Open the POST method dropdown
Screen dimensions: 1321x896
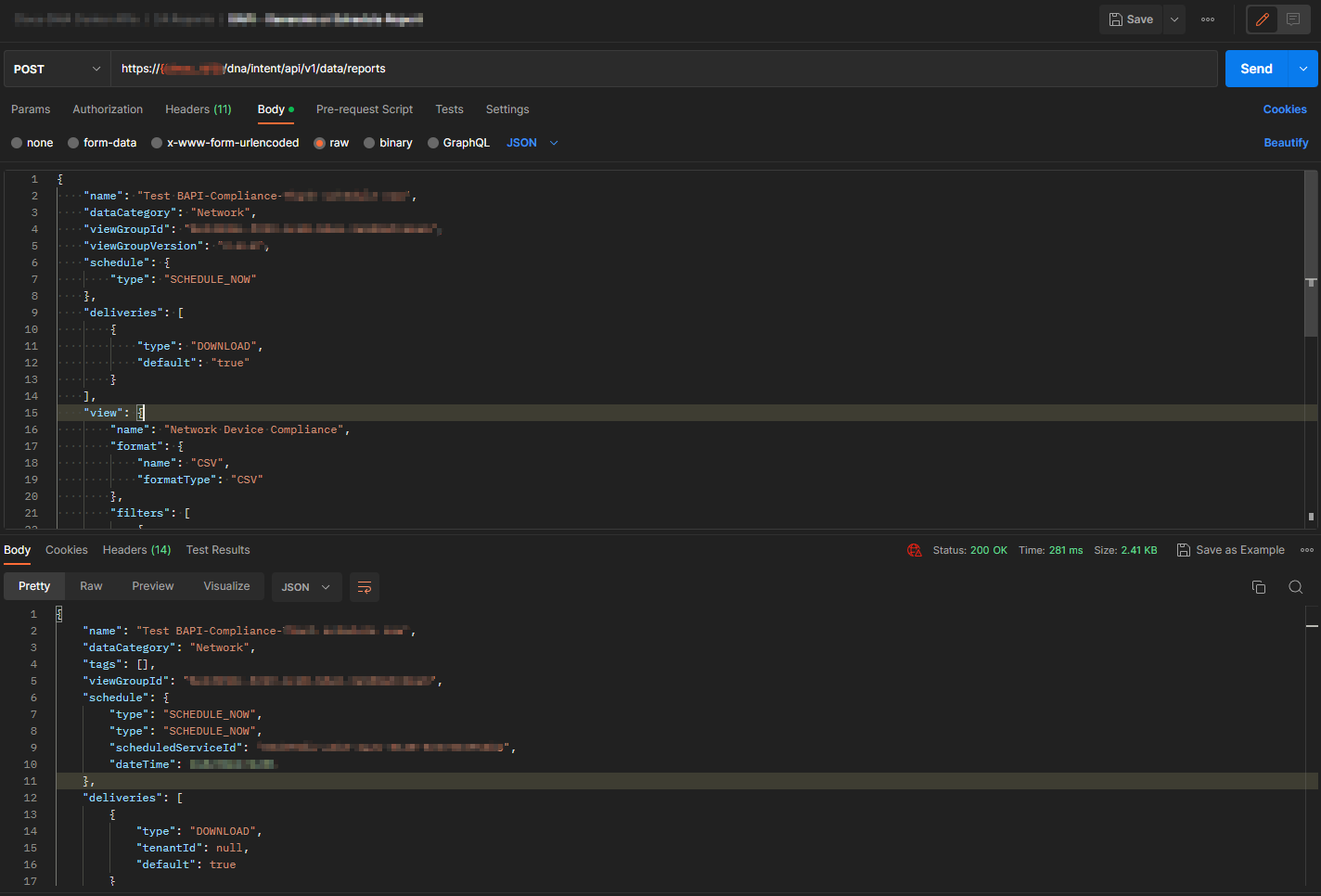pos(56,69)
